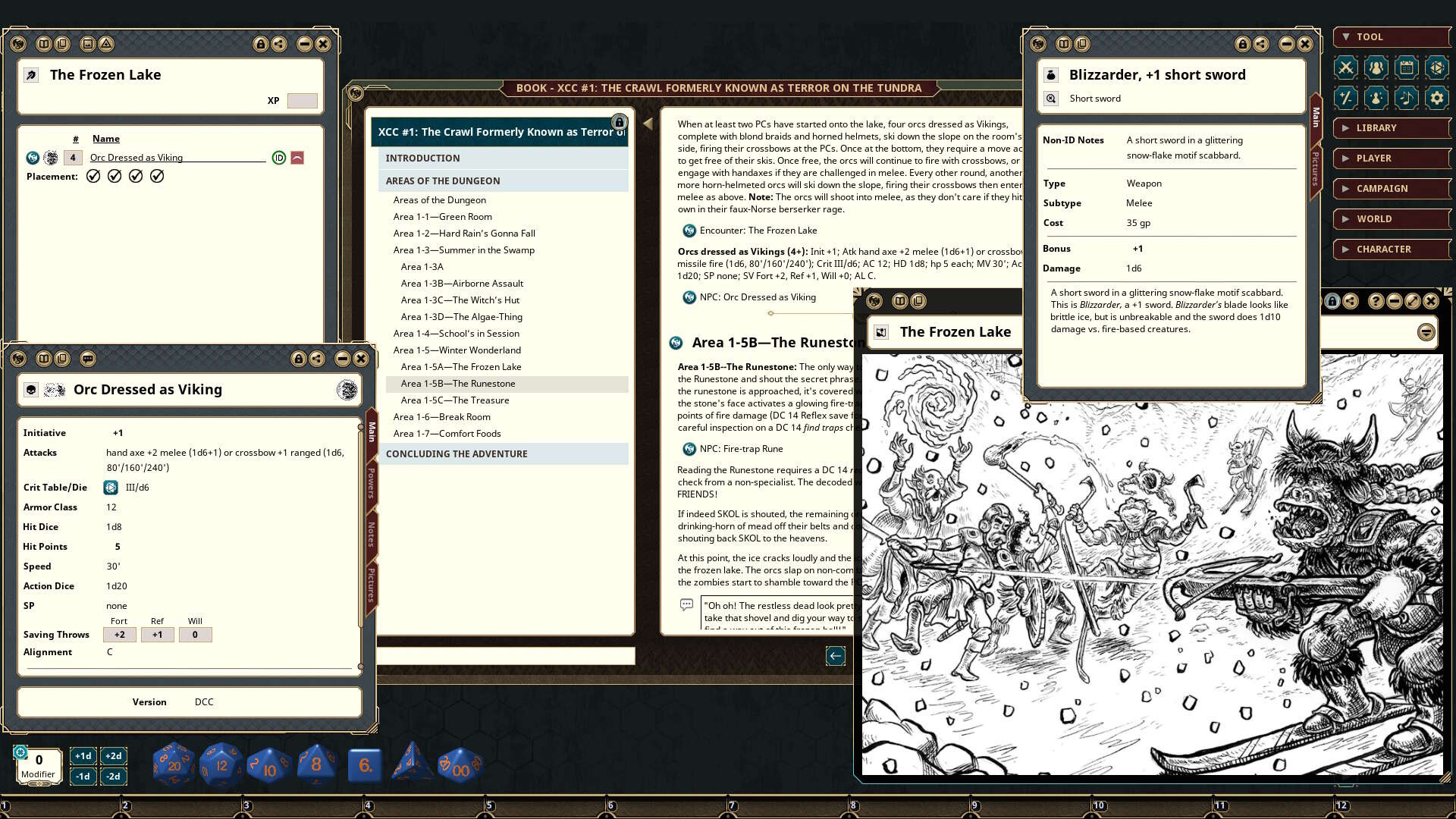Uncheck the first Placement checkmark

click(x=93, y=175)
